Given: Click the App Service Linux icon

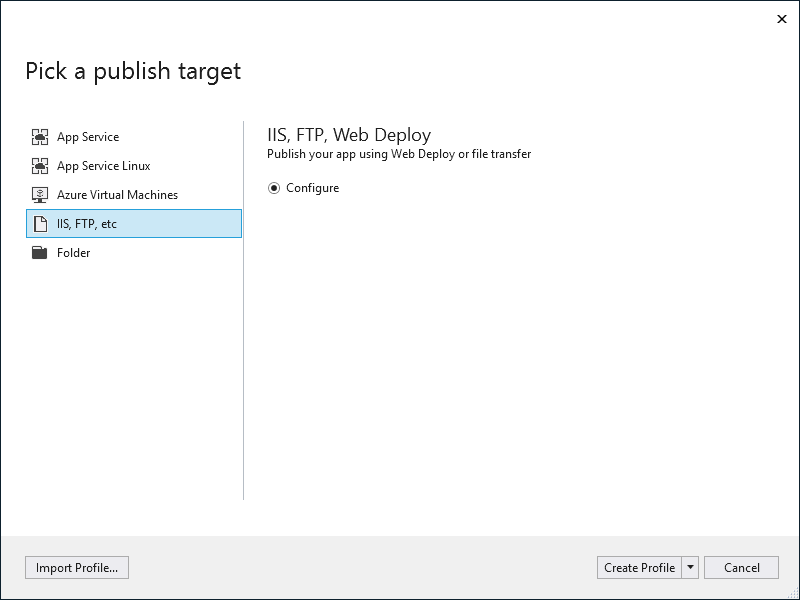Looking at the screenshot, I should (x=40, y=166).
